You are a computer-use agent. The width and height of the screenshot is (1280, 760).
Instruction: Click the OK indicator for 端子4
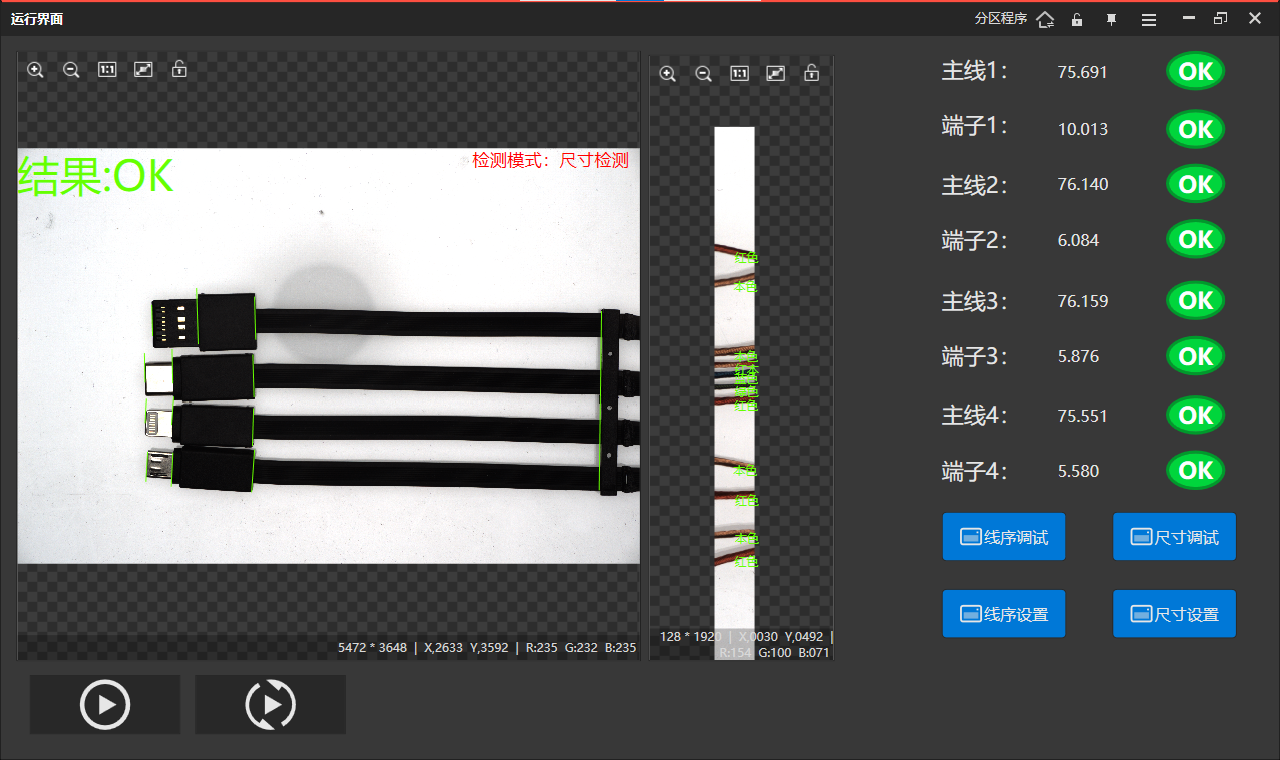[1196, 470]
